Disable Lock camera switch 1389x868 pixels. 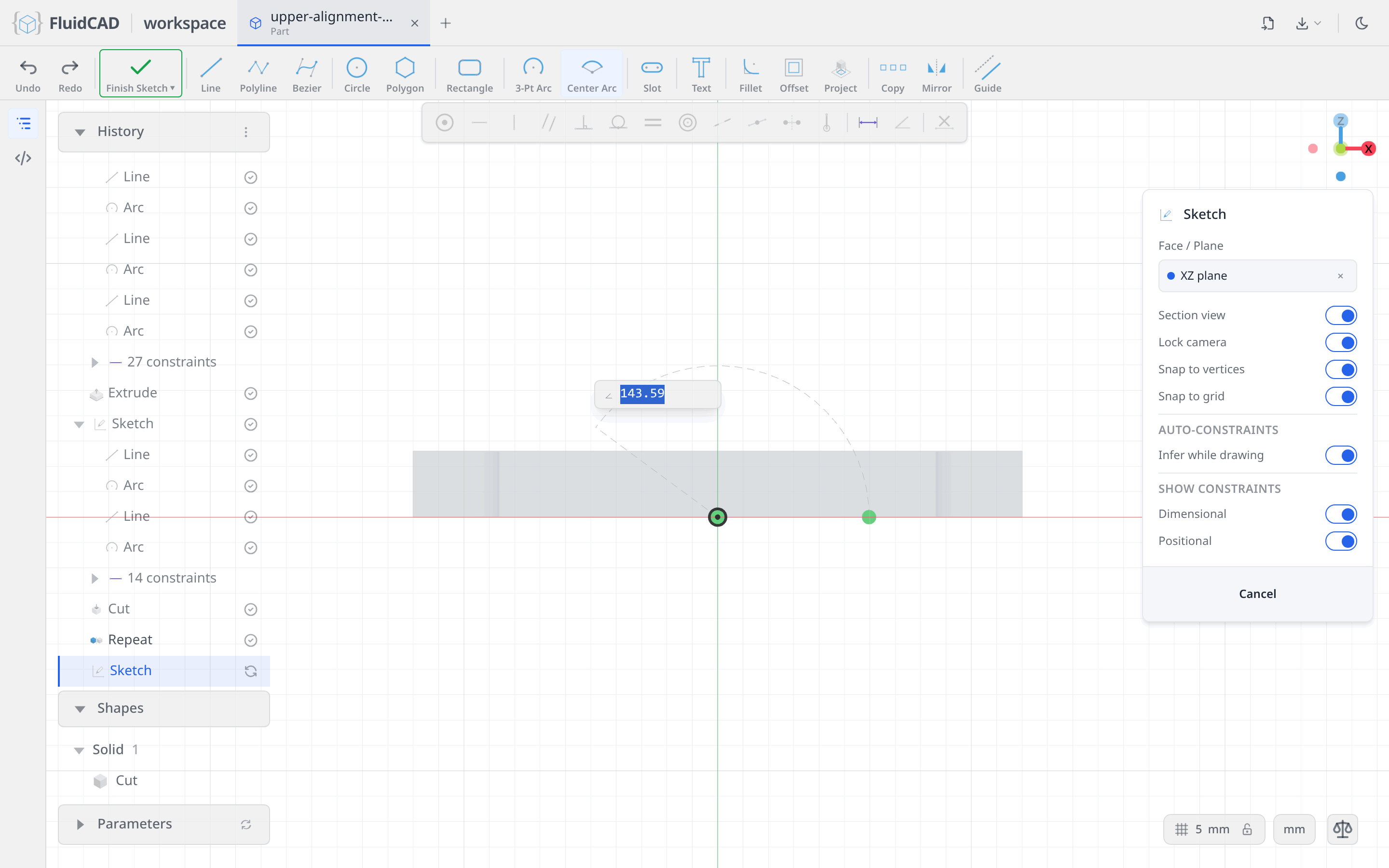coord(1341,342)
